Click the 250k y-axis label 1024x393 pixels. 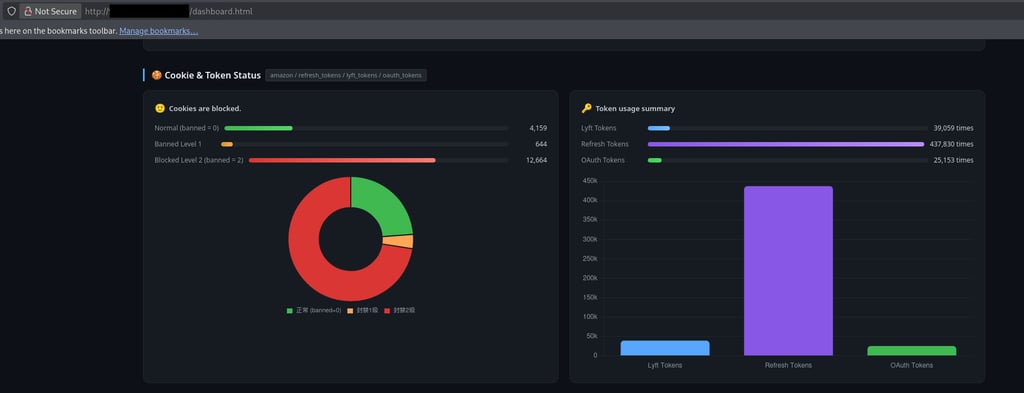[590, 259]
